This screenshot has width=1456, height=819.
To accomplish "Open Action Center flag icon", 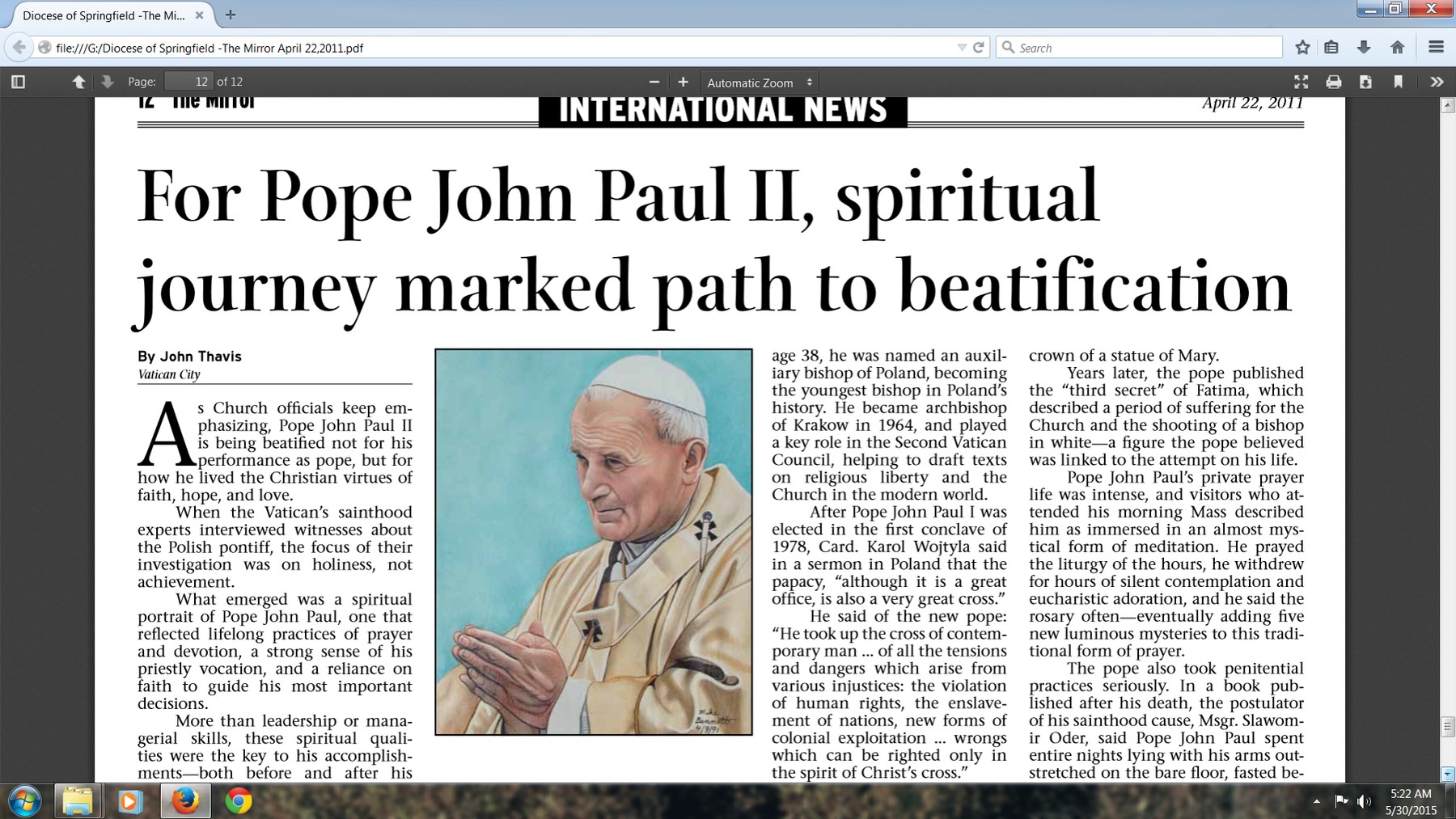I will pos(1341,801).
